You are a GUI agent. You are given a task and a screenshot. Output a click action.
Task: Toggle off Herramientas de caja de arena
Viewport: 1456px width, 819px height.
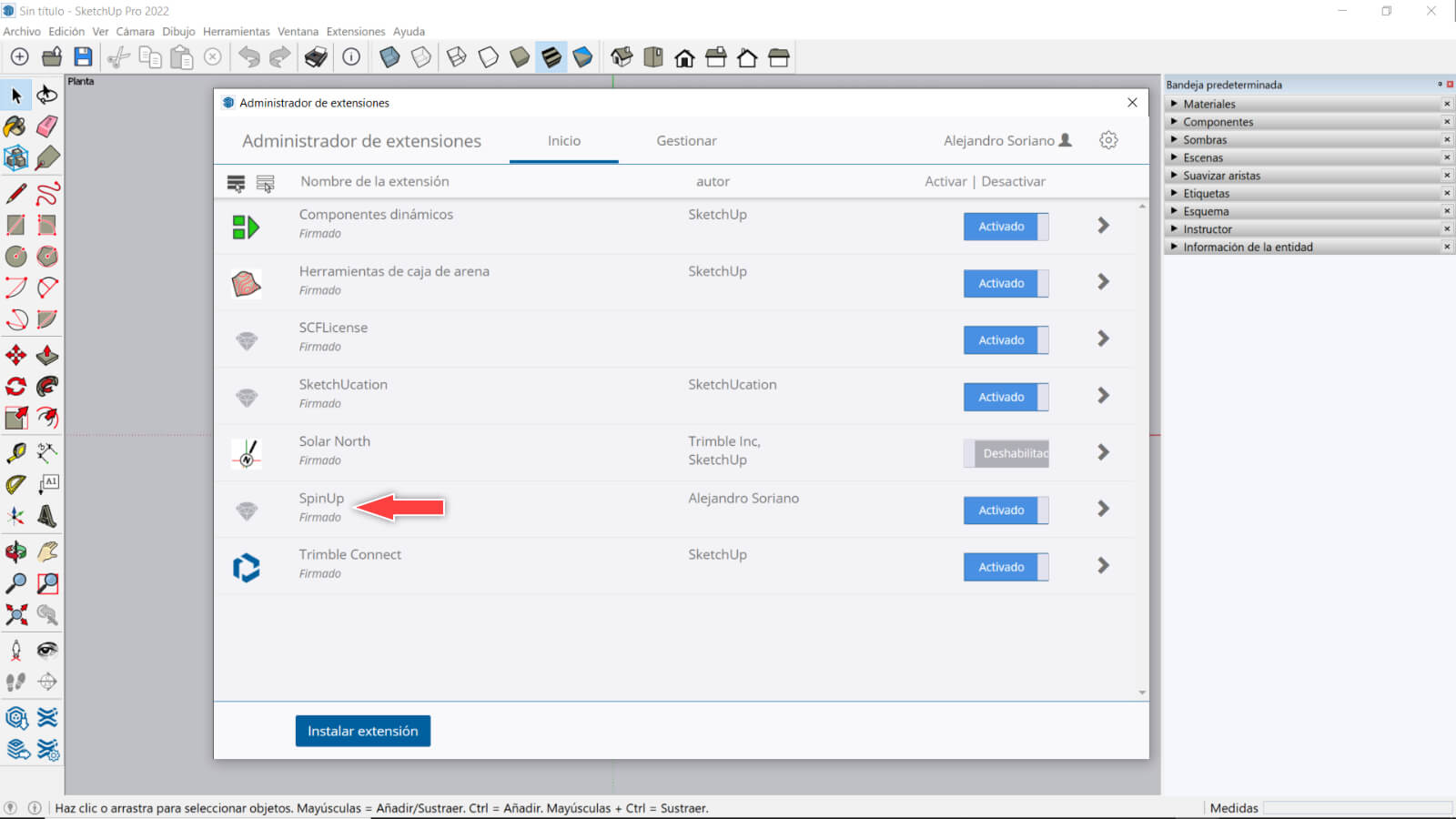[x=1006, y=283]
